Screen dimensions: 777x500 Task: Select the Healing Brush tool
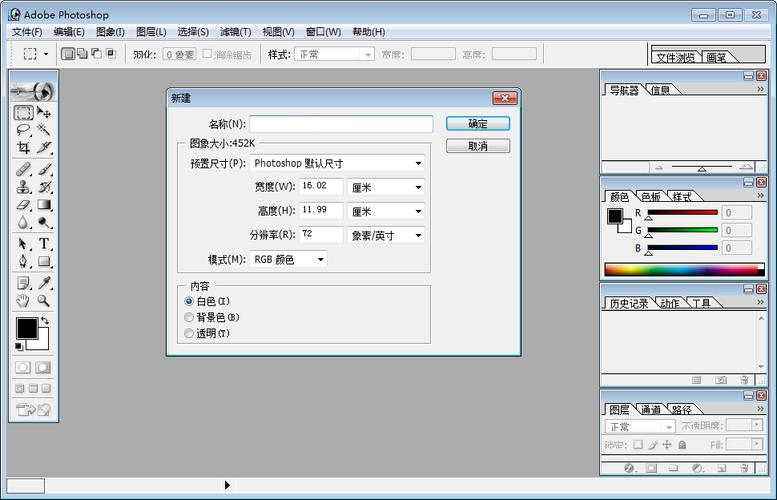point(23,169)
